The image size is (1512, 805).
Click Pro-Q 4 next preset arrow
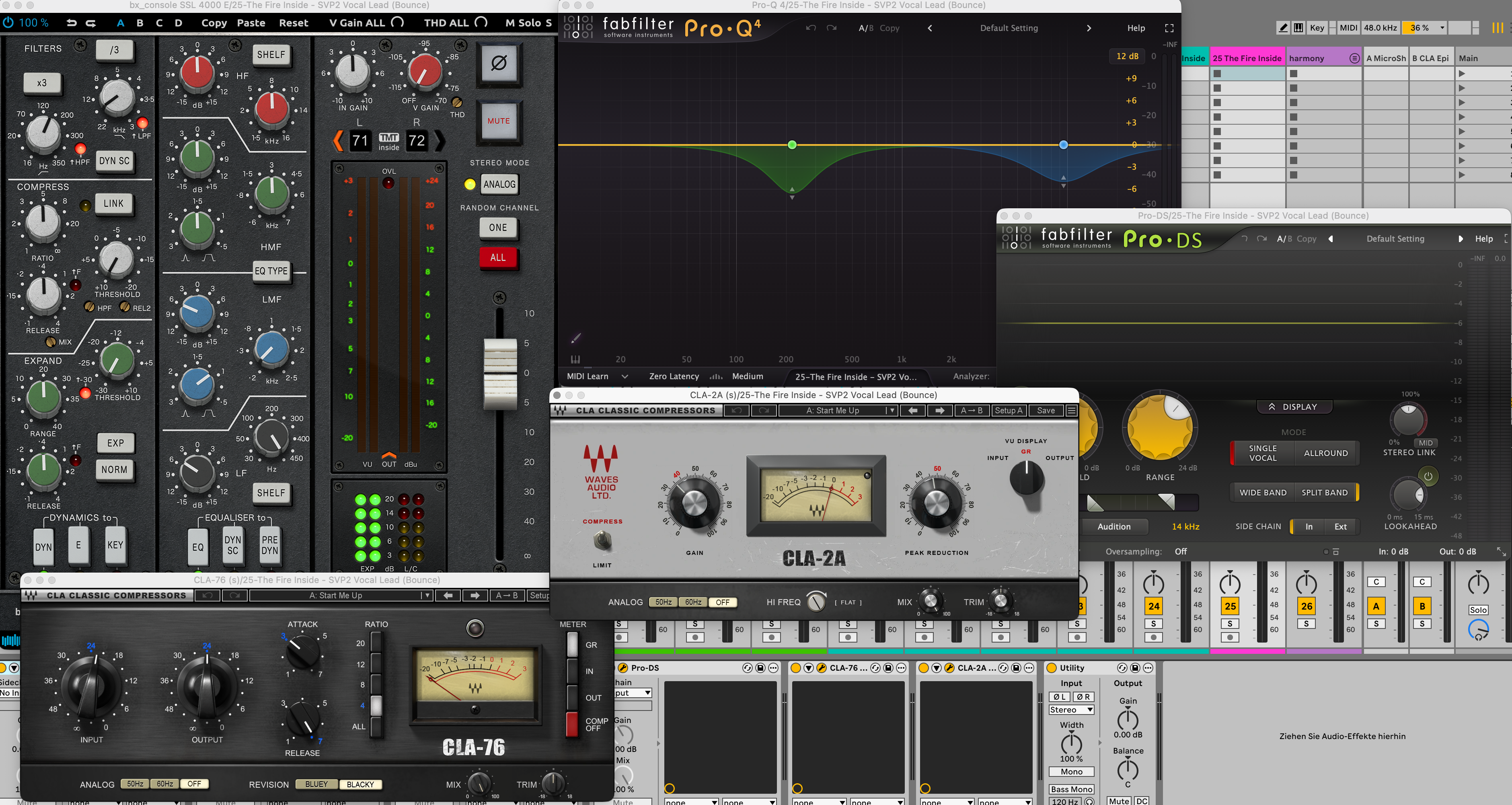pos(1089,28)
